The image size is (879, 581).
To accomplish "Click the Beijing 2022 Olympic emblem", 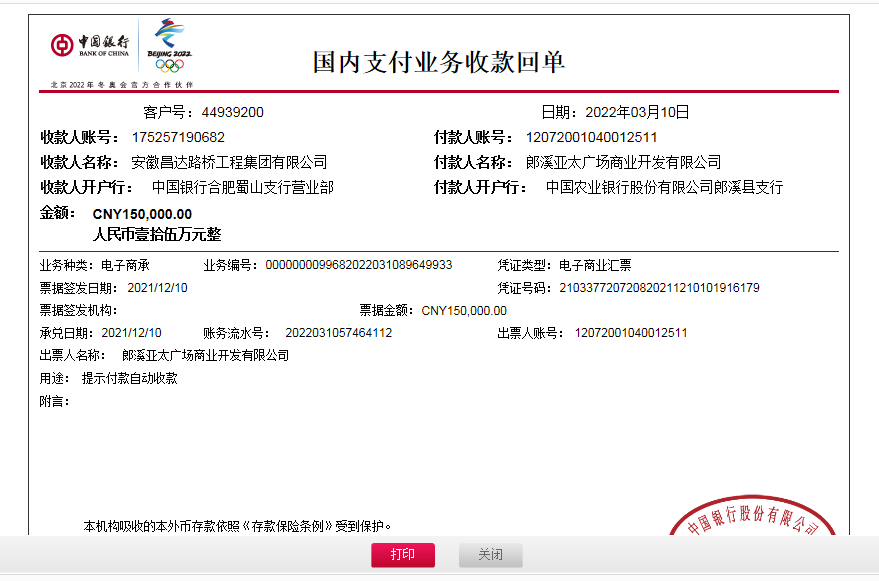I will point(169,47).
